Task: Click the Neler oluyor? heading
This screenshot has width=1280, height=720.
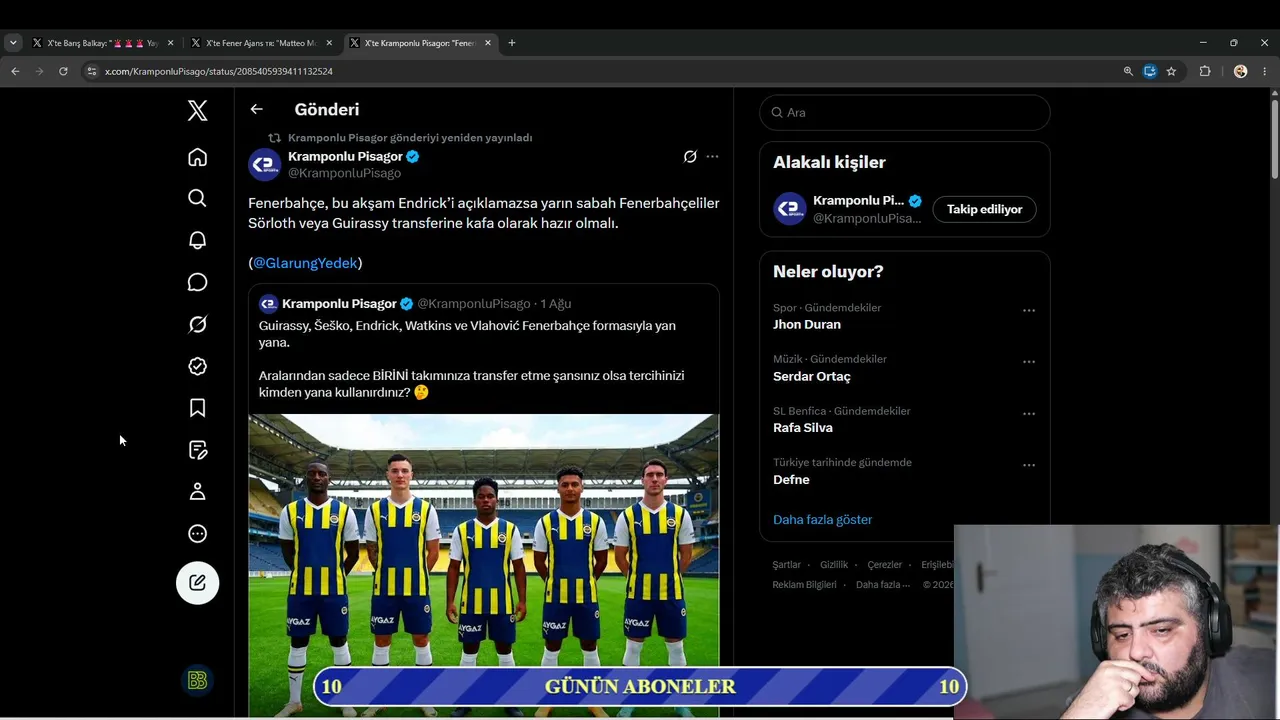Action: point(828,272)
